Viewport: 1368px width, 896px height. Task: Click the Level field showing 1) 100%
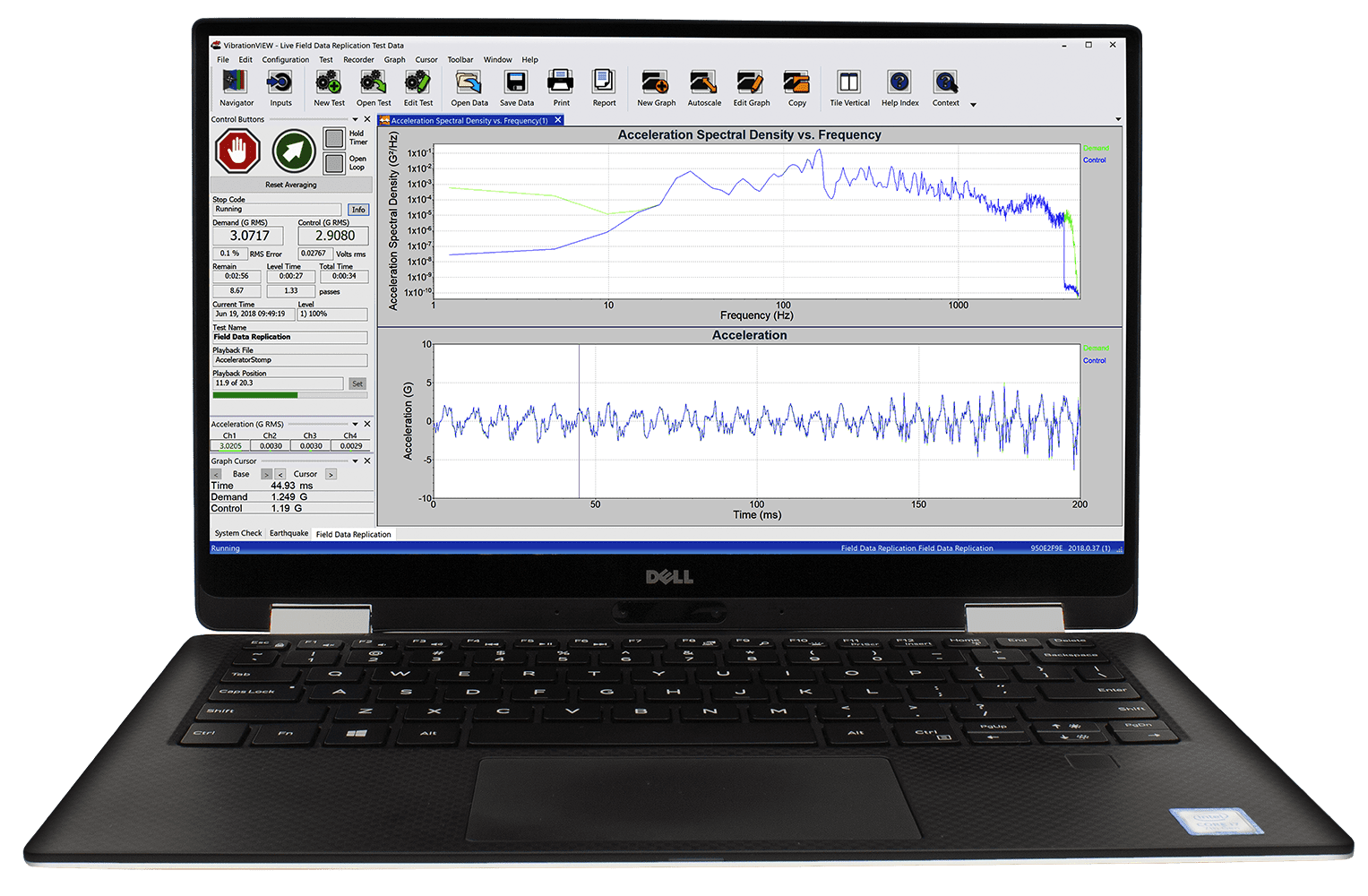pos(332,314)
